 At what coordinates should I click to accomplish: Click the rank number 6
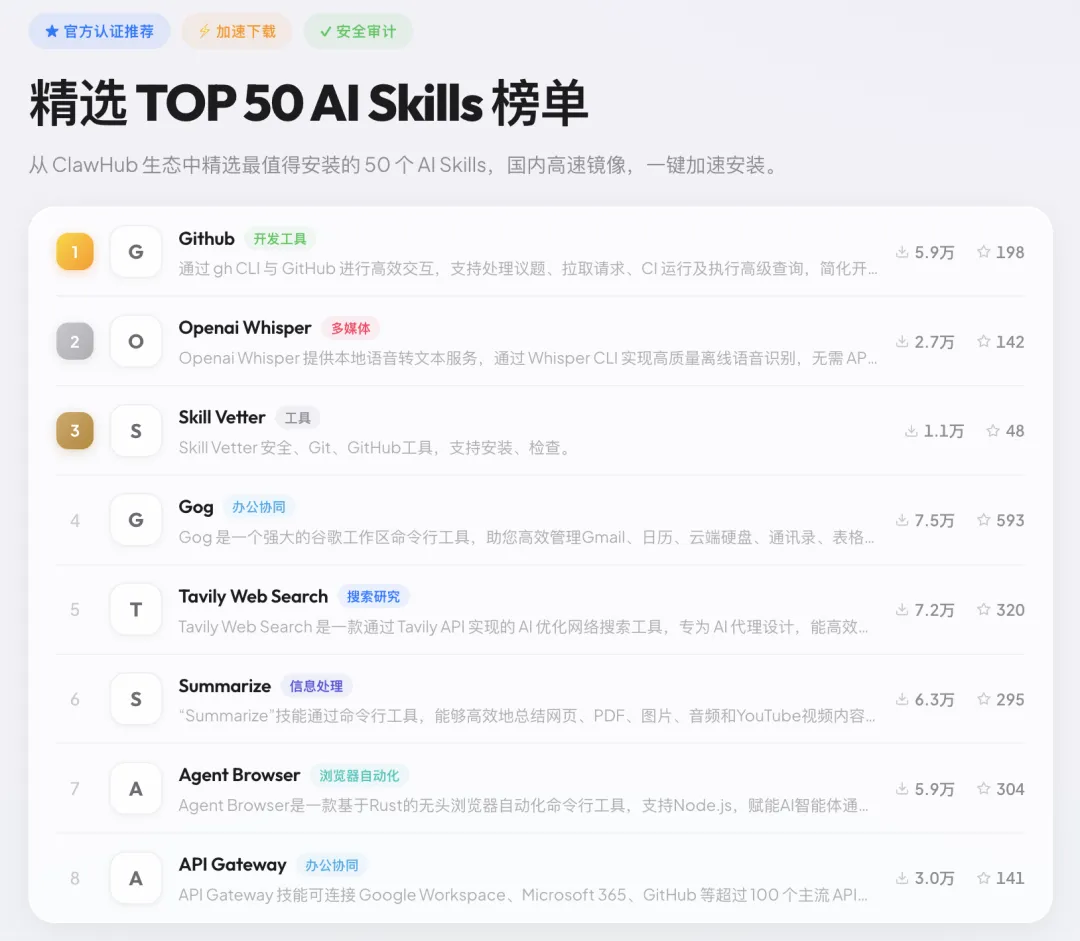(x=75, y=699)
